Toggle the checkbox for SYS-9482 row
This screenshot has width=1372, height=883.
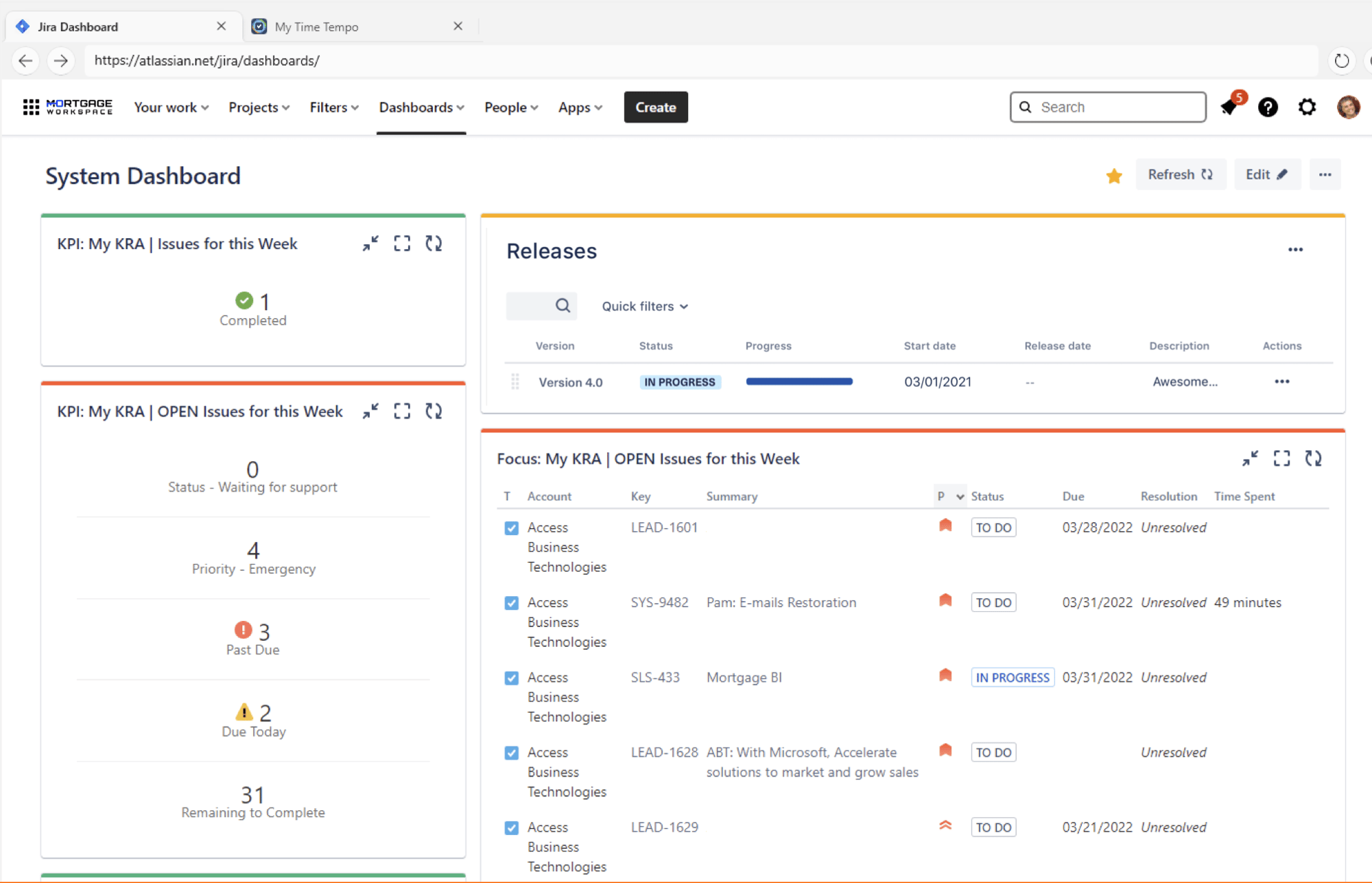tap(511, 602)
